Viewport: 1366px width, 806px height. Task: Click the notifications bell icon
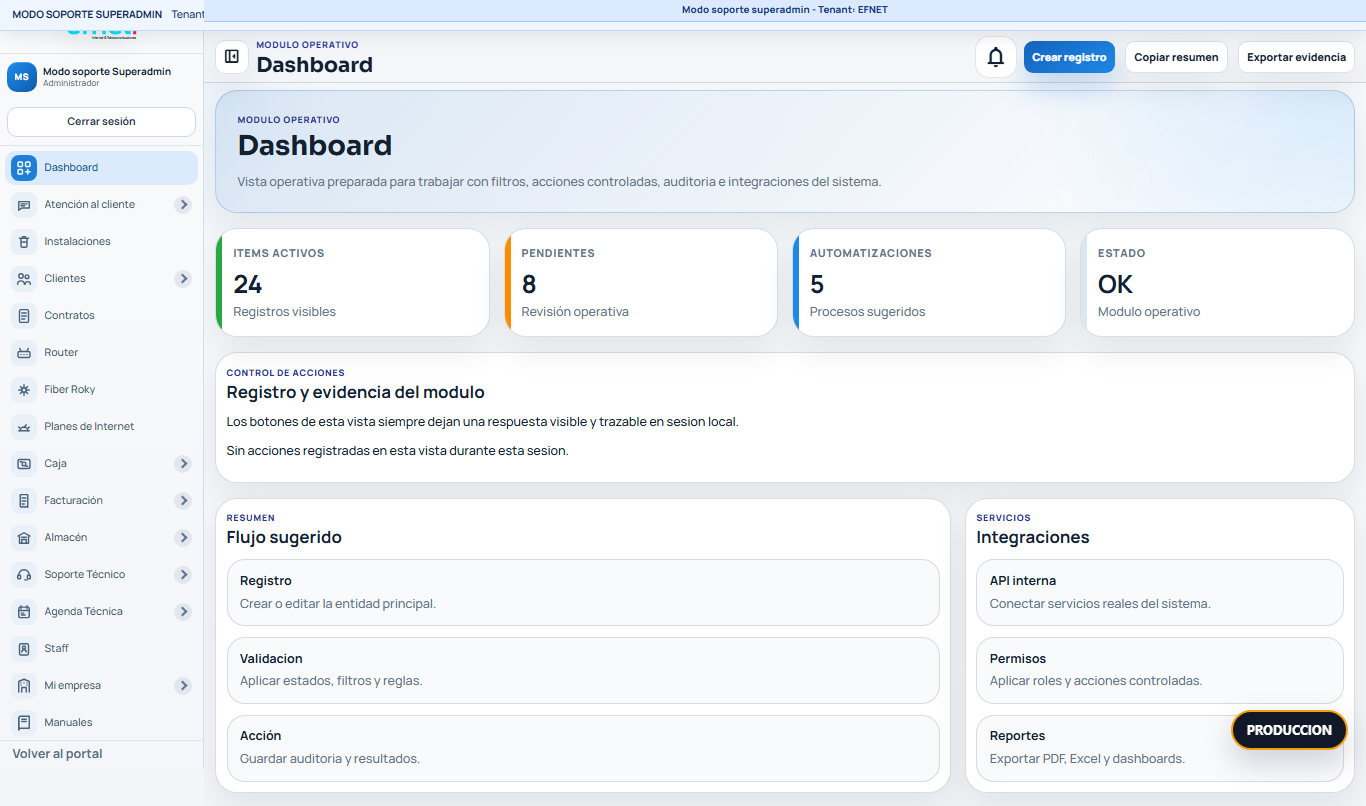pyautogui.click(x=996, y=57)
